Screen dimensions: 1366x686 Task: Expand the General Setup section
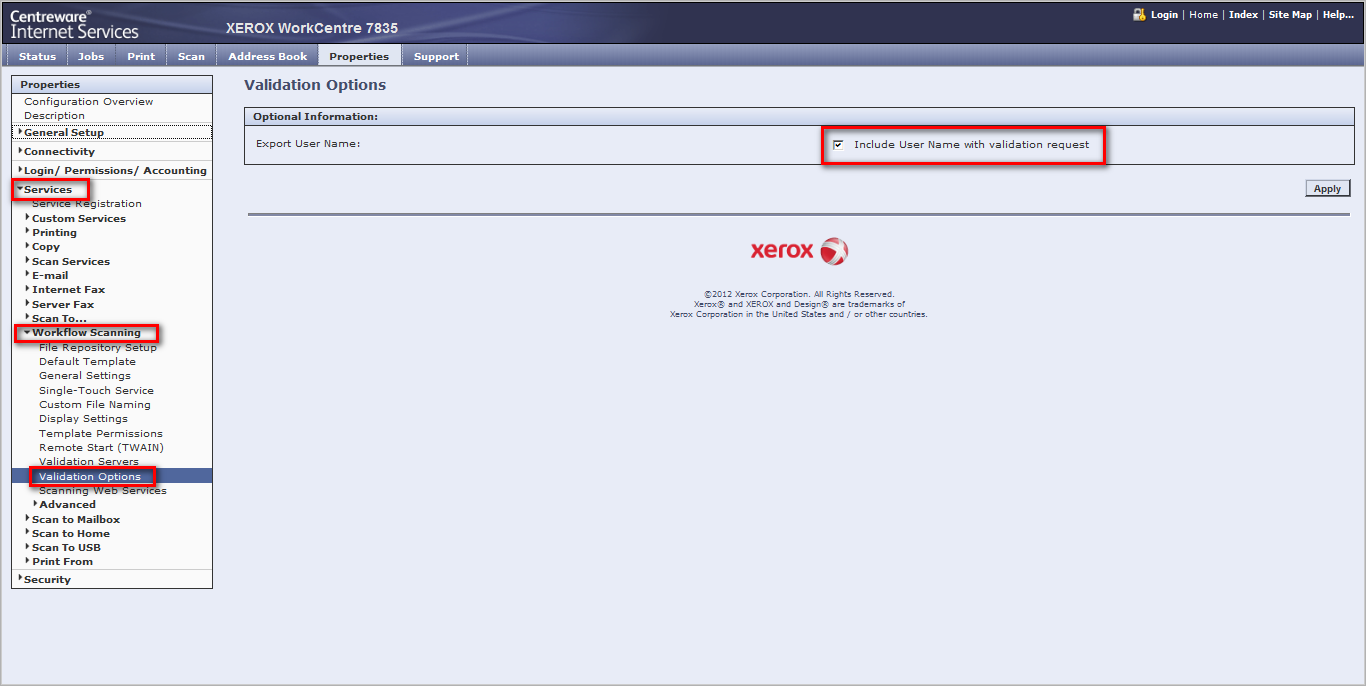pos(20,132)
